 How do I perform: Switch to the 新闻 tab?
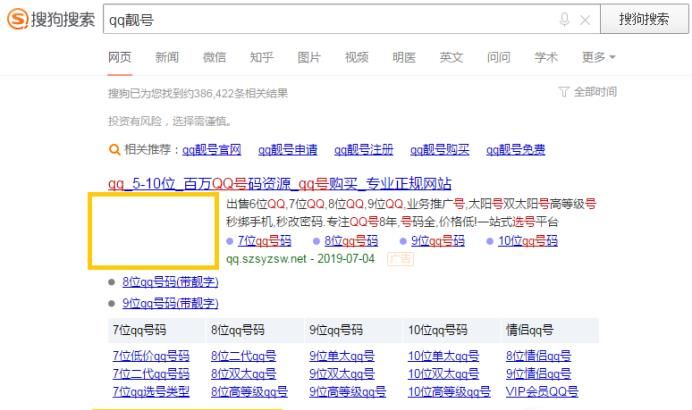[167, 57]
